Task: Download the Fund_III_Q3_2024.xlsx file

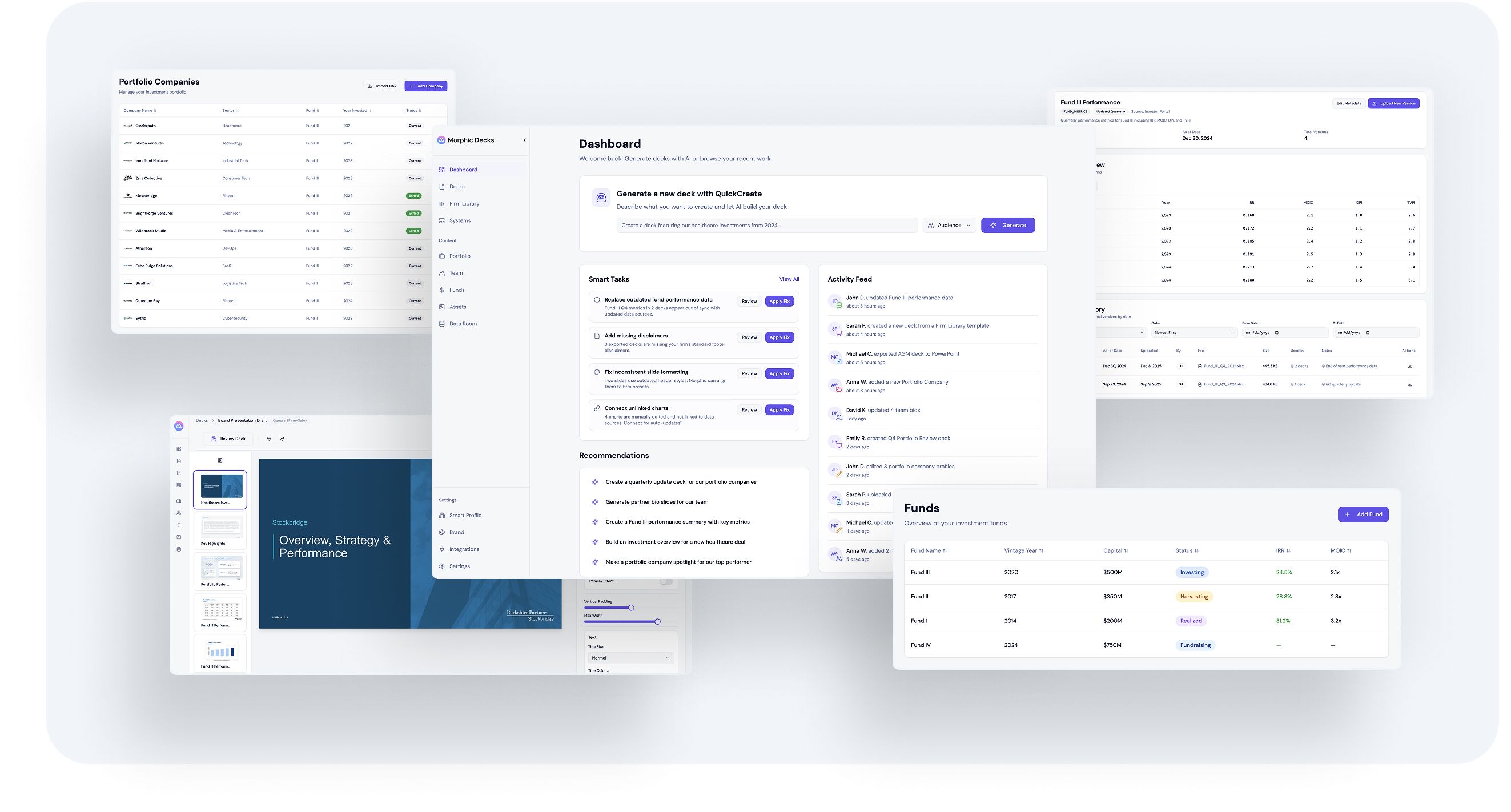Action: 1410,384
